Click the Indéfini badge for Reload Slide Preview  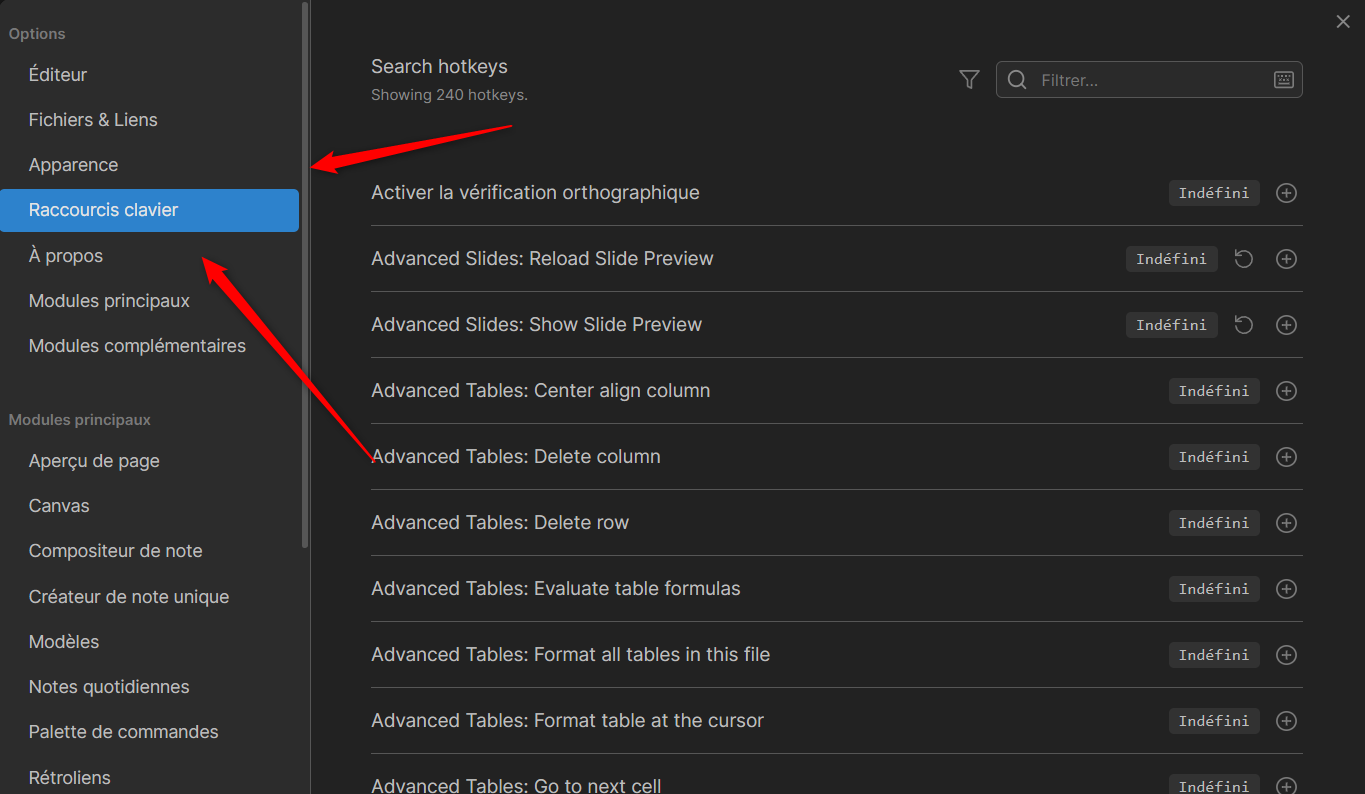1171,259
